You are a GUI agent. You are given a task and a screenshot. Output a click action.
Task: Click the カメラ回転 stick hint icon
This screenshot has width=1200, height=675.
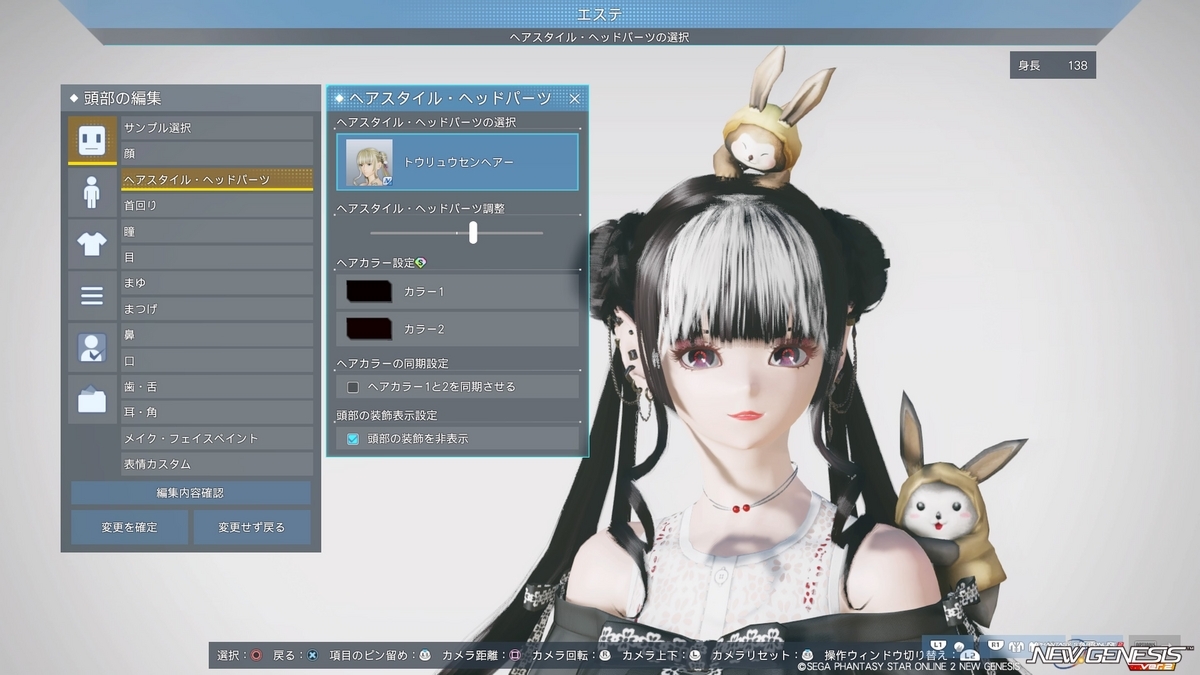pyautogui.click(x=604, y=655)
